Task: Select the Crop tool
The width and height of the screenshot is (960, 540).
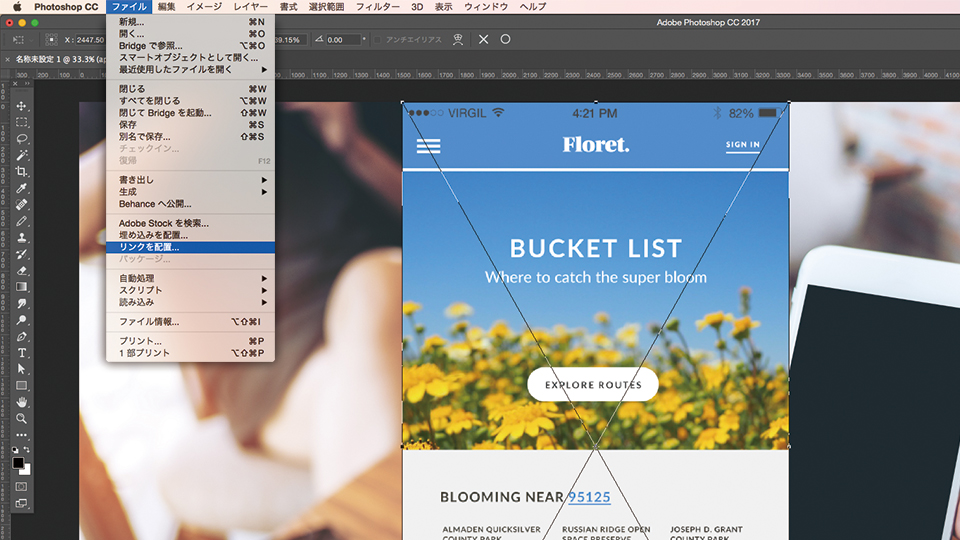Action: (21, 172)
